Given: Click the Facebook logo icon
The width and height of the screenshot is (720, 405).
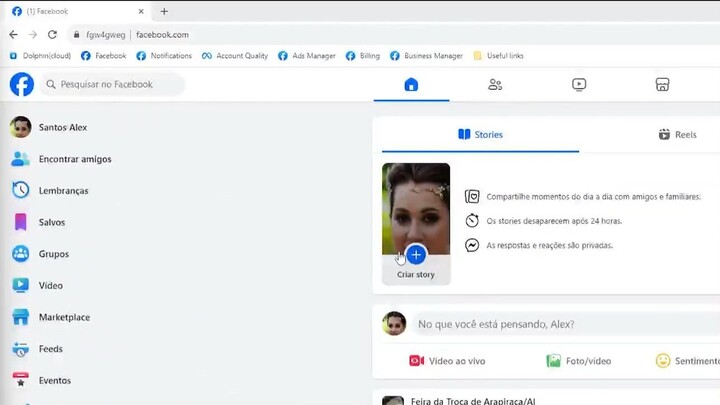Looking at the screenshot, I should click(22, 84).
